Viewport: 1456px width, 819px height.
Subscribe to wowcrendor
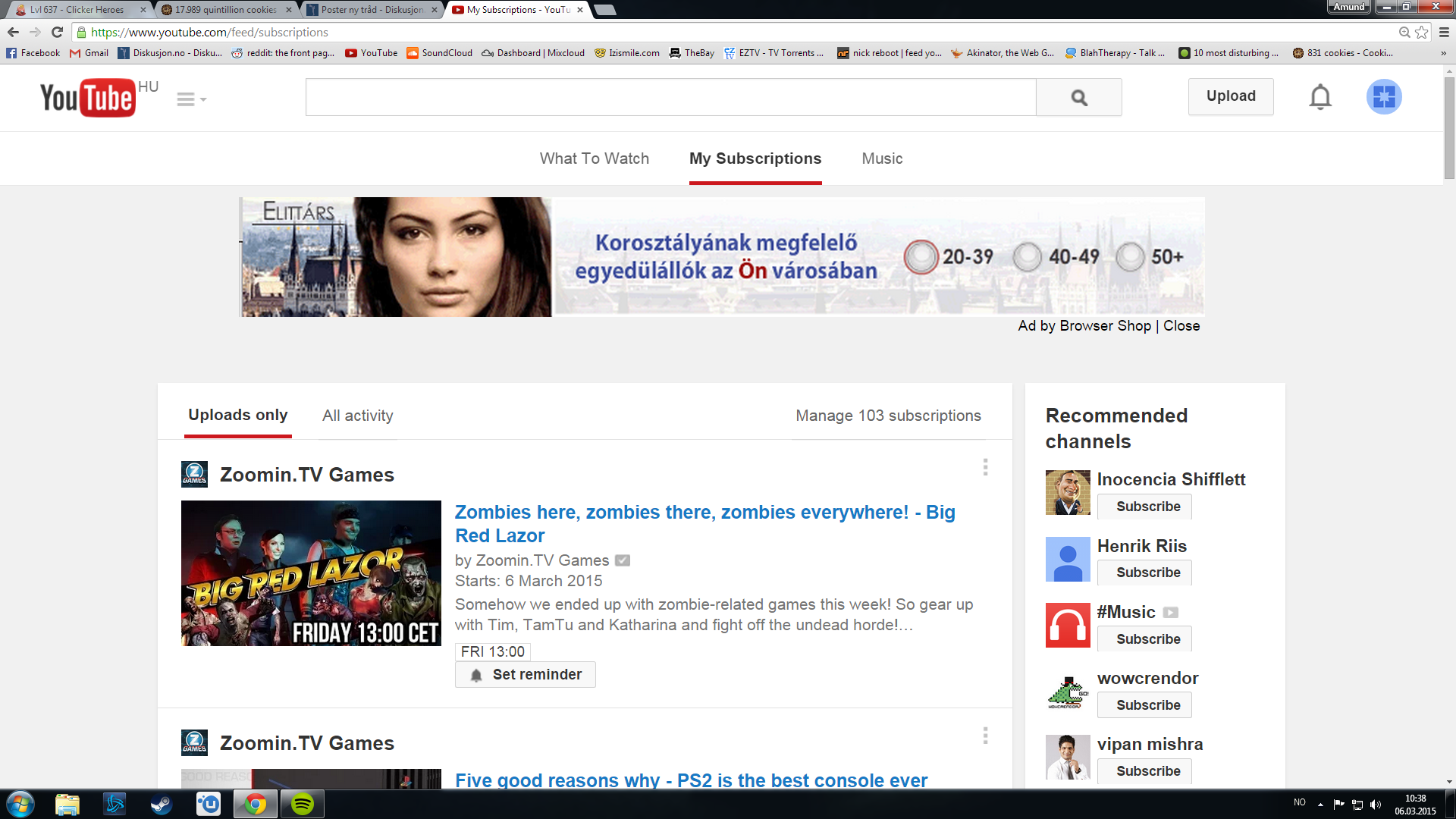(1144, 705)
